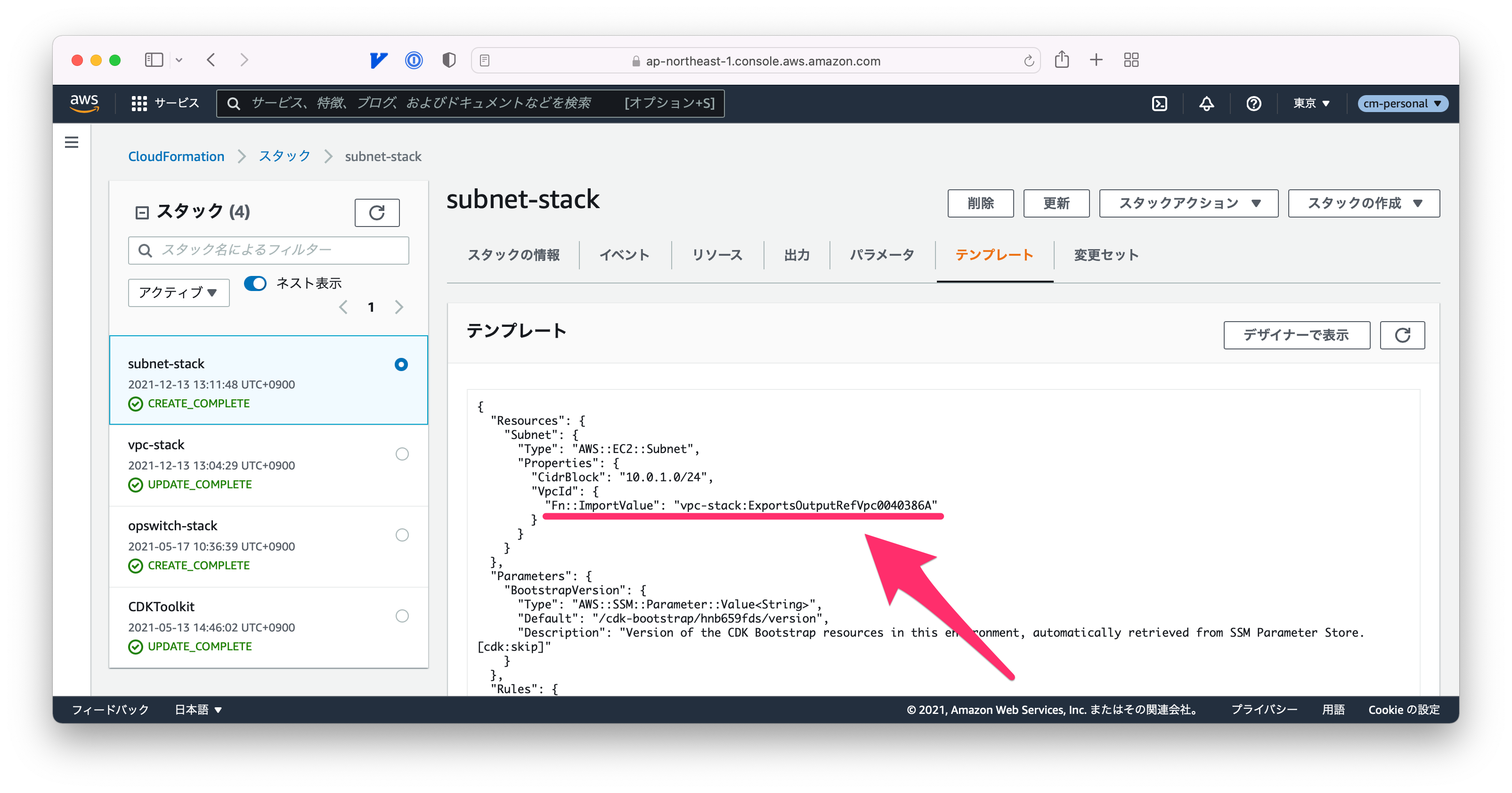Screen dimensions: 1512x793
Task: Select the vpc-stack radio button
Action: [402, 454]
